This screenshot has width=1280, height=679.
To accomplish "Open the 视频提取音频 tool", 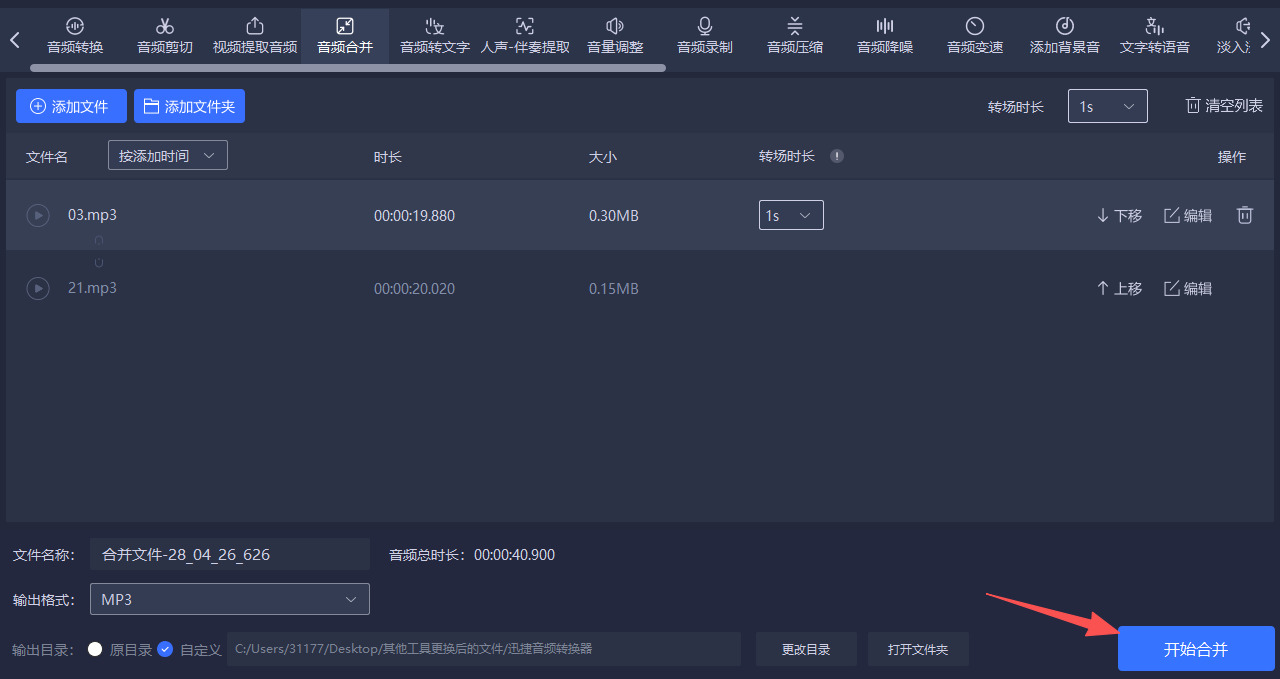I will [255, 36].
